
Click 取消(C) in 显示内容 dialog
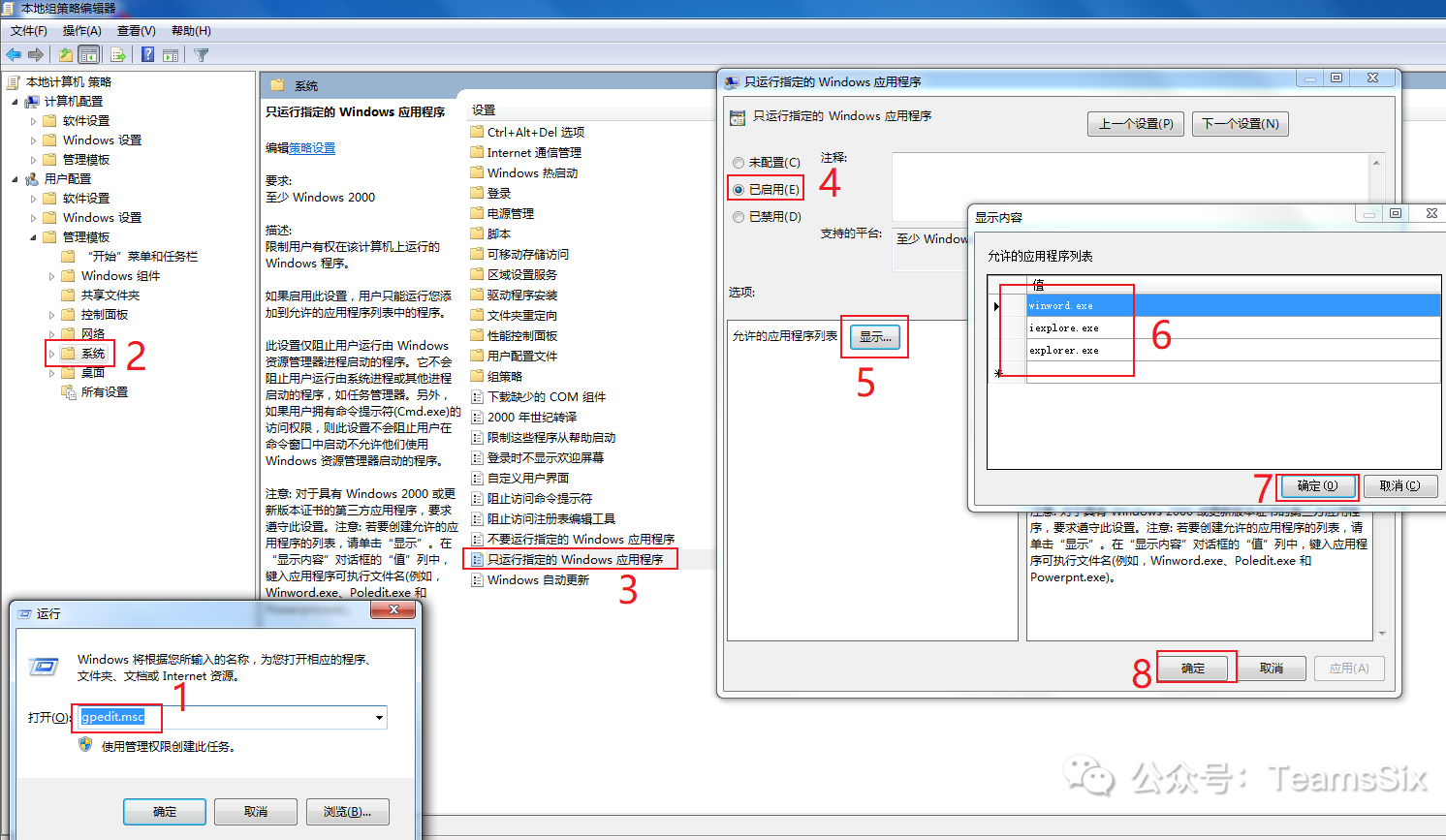coord(1400,485)
